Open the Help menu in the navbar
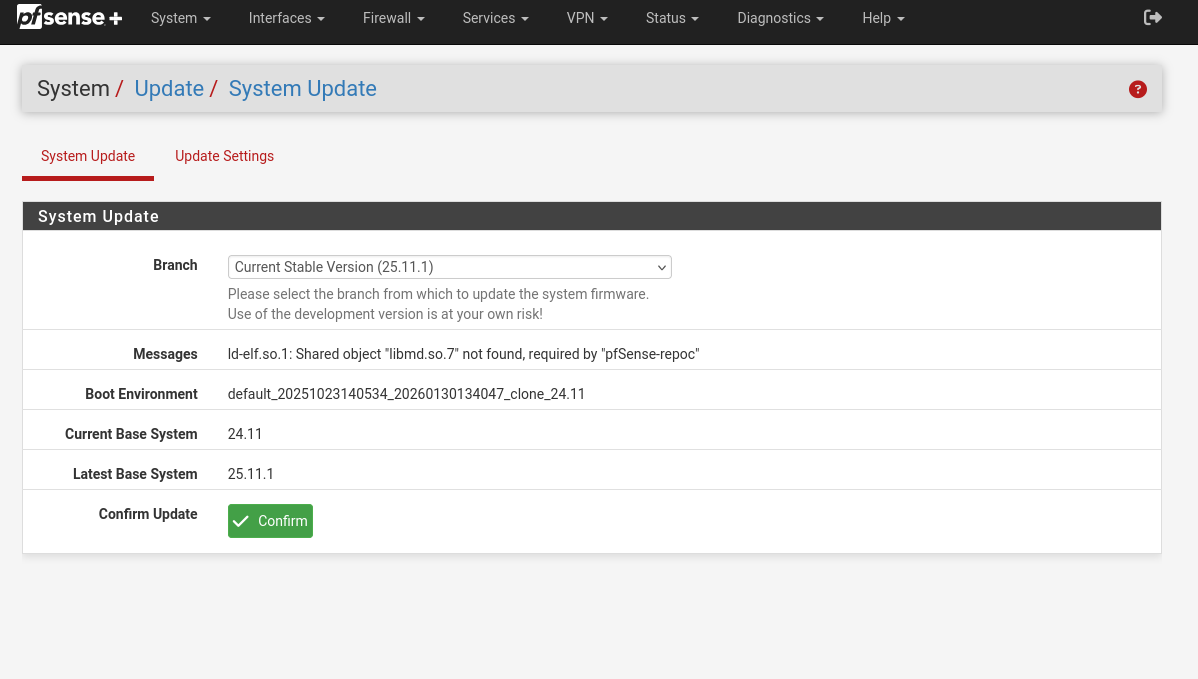The image size is (1198, 679). (x=883, y=18)
